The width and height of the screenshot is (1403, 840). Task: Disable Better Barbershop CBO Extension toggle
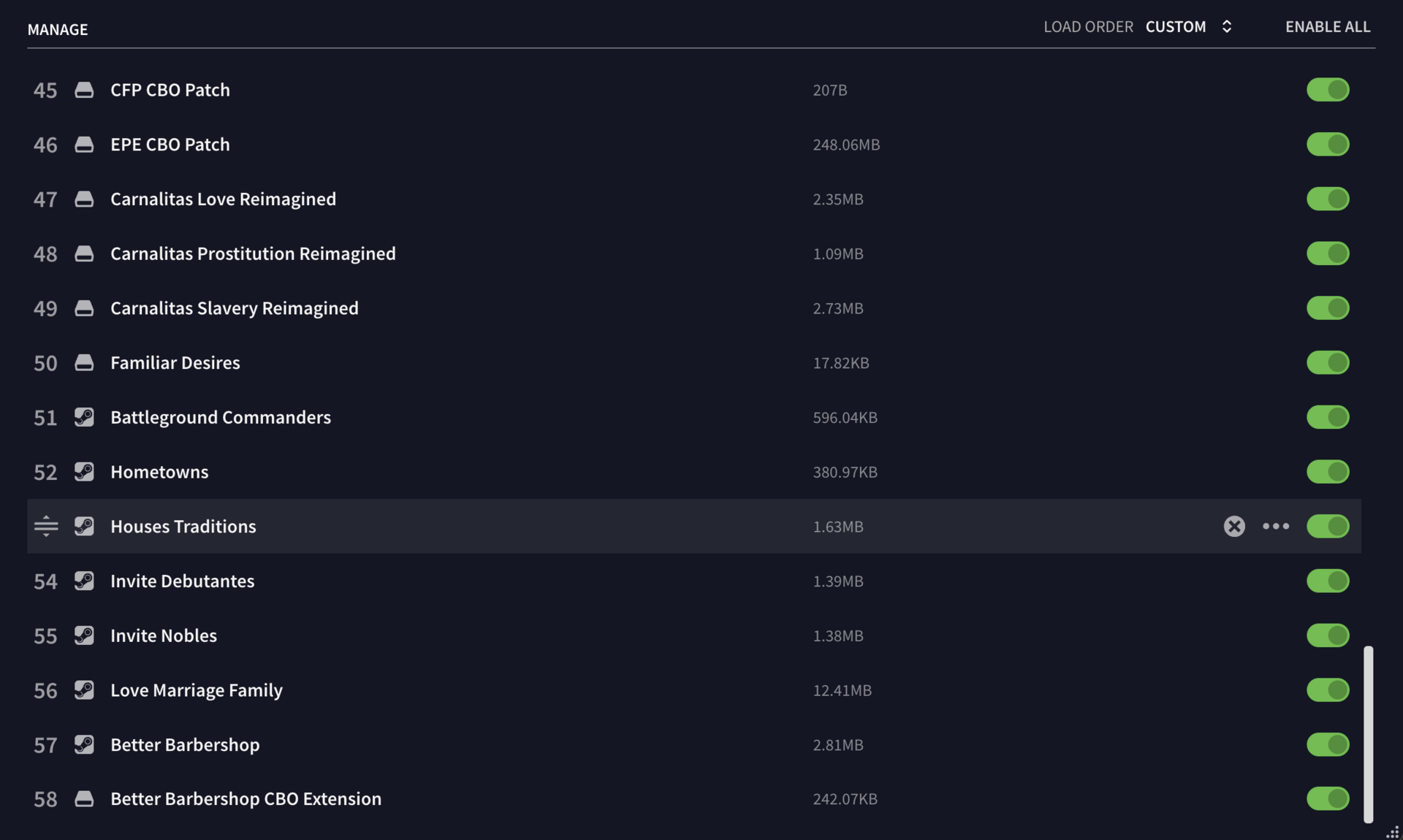point(1328,798)
